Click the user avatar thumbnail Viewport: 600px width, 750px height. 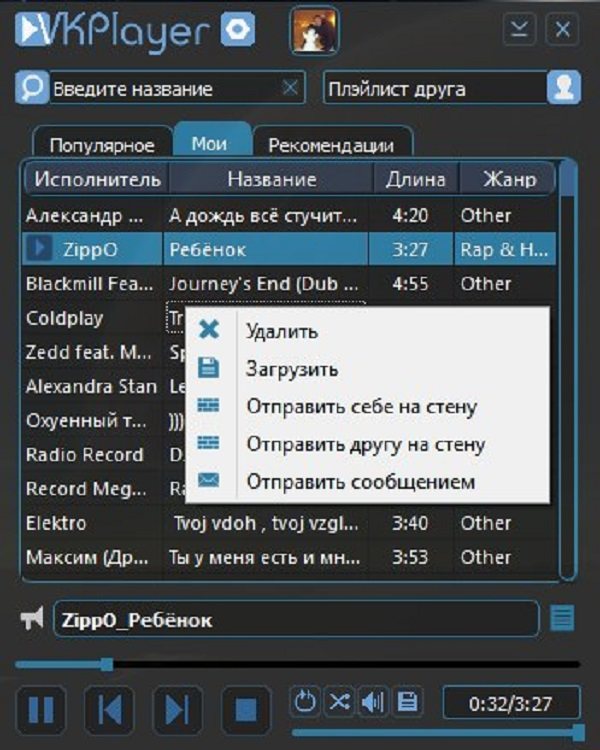tap(314, 31)
